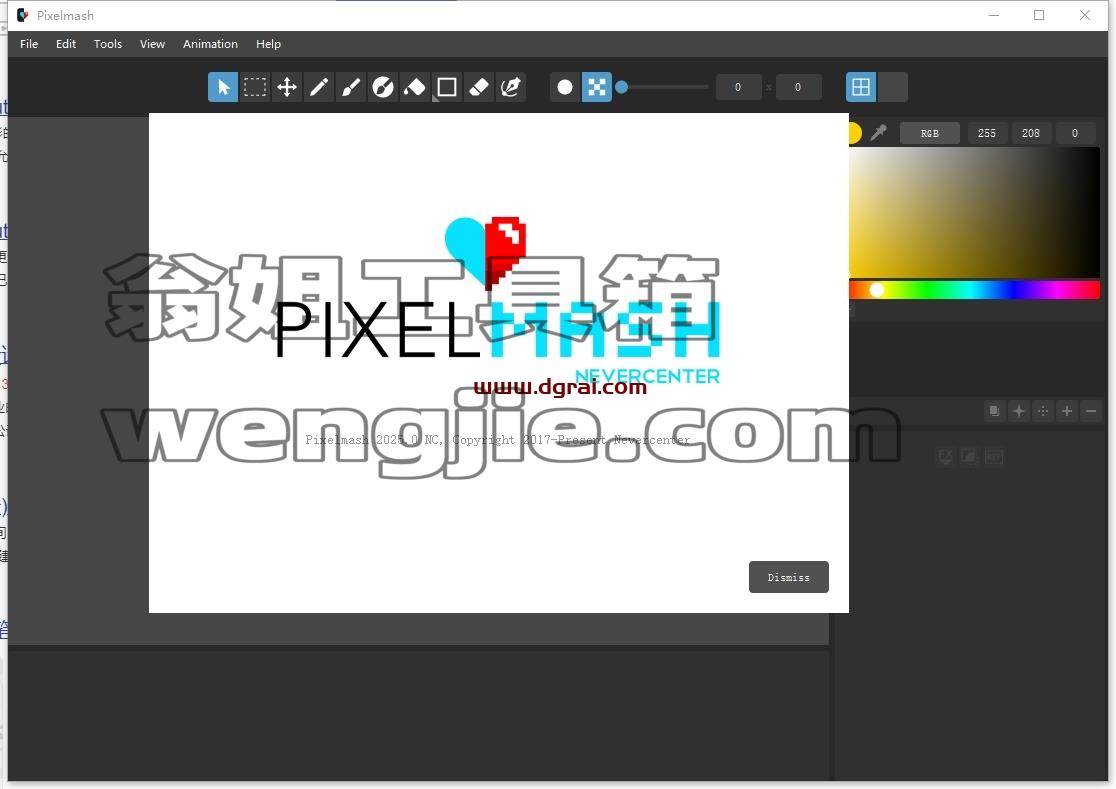Click the blank toggle beside grid button
The image size is (1116, 789).
click(x=893, y=87)
